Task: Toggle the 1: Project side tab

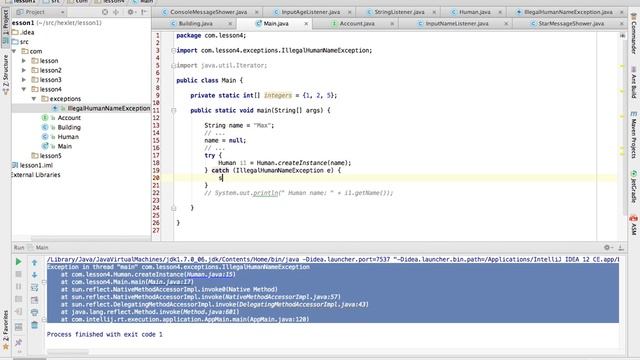Action: tap(6, 27)
